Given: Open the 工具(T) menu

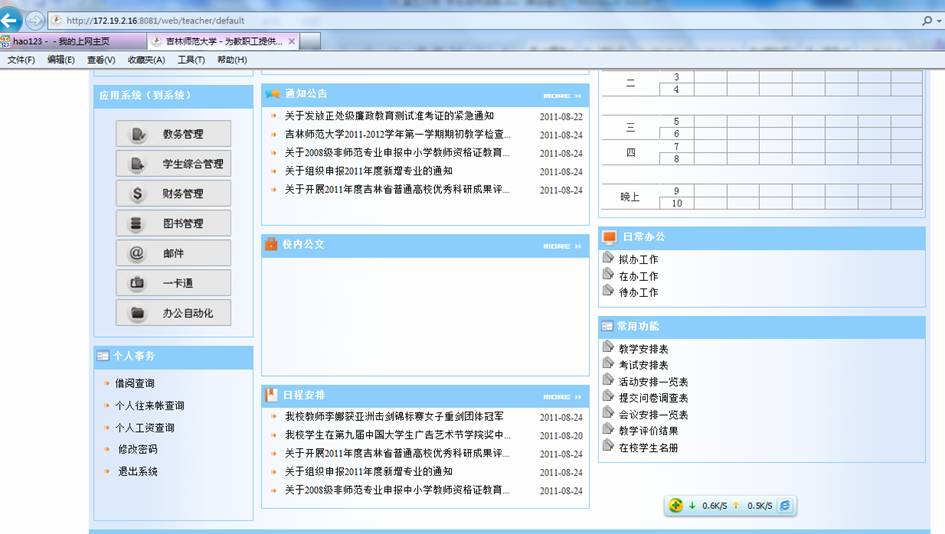Looking at the screenshot, I should coord(191,60).
